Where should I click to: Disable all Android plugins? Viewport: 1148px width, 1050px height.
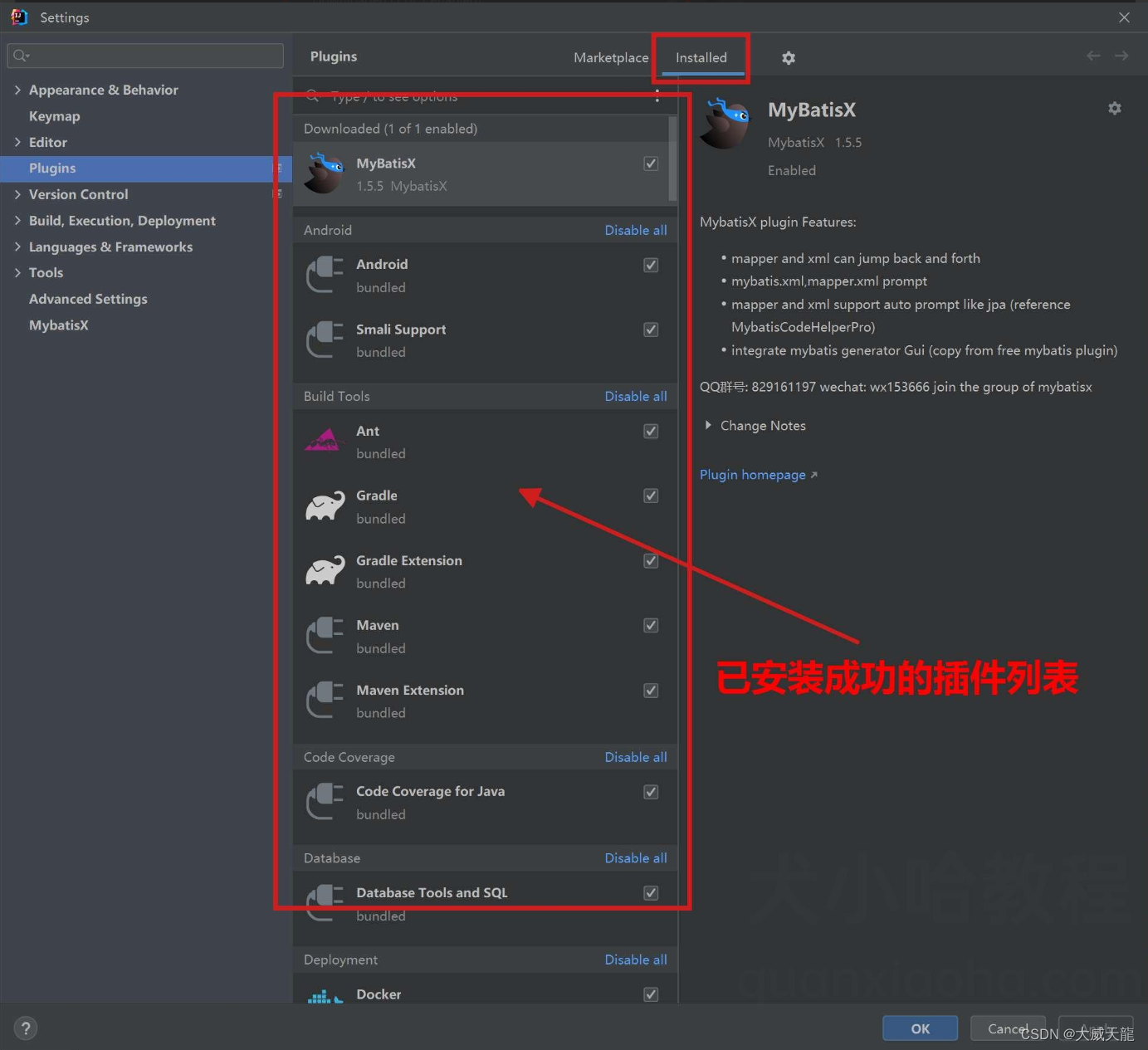(x=636, y=230)
